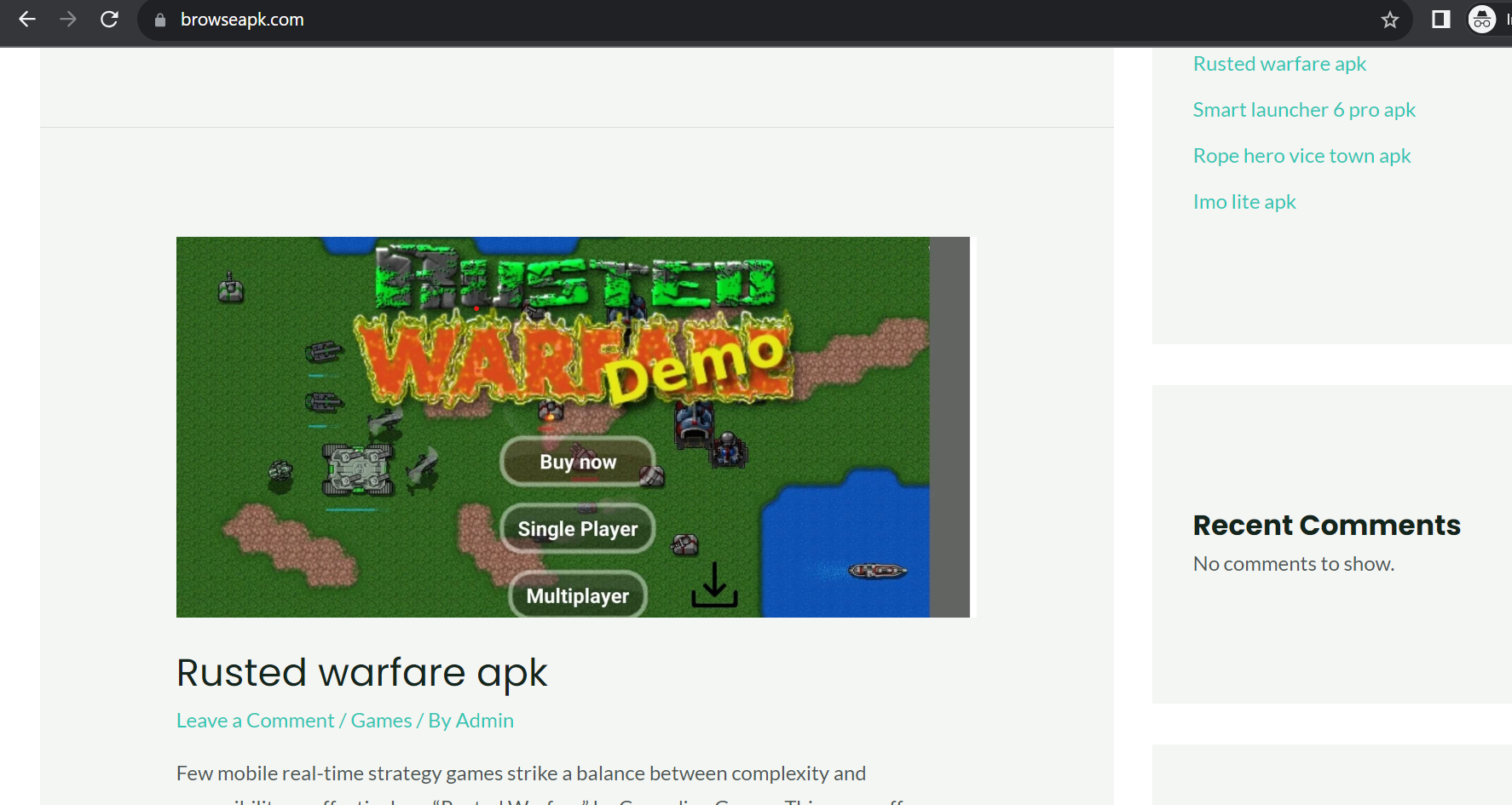Open the browser side panel
Screen dimensions: 1512x805
1441,19
